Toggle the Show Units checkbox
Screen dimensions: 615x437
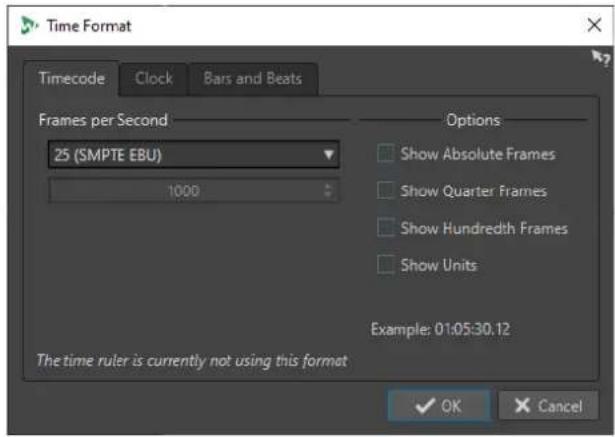(386, 265)
